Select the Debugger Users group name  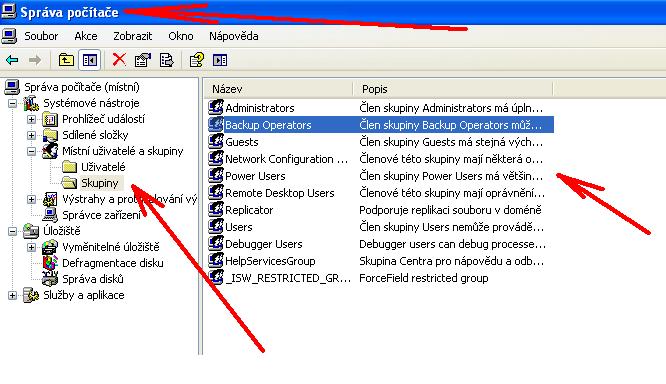point(263,244)
